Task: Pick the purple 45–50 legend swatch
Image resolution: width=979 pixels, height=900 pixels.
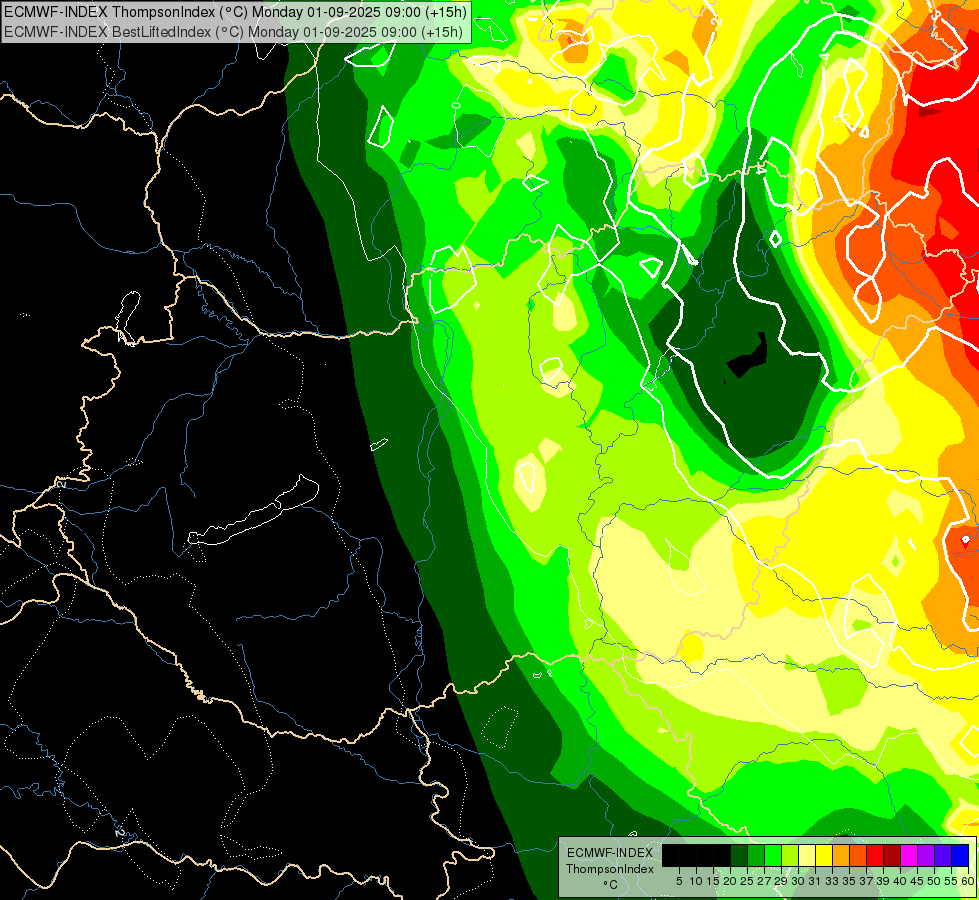Action: point(926,856)
